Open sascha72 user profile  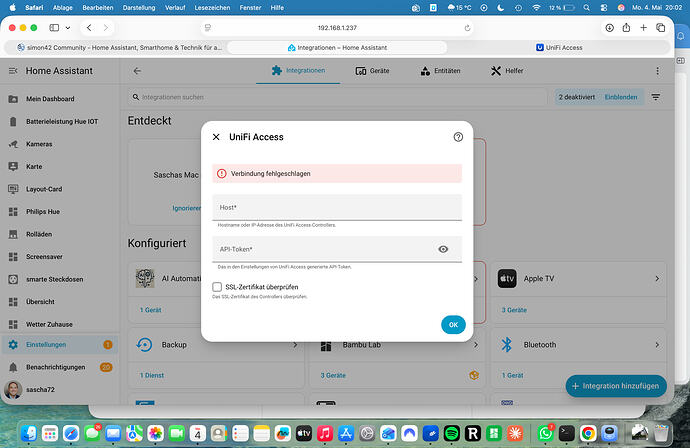click(x=59, y=389)
